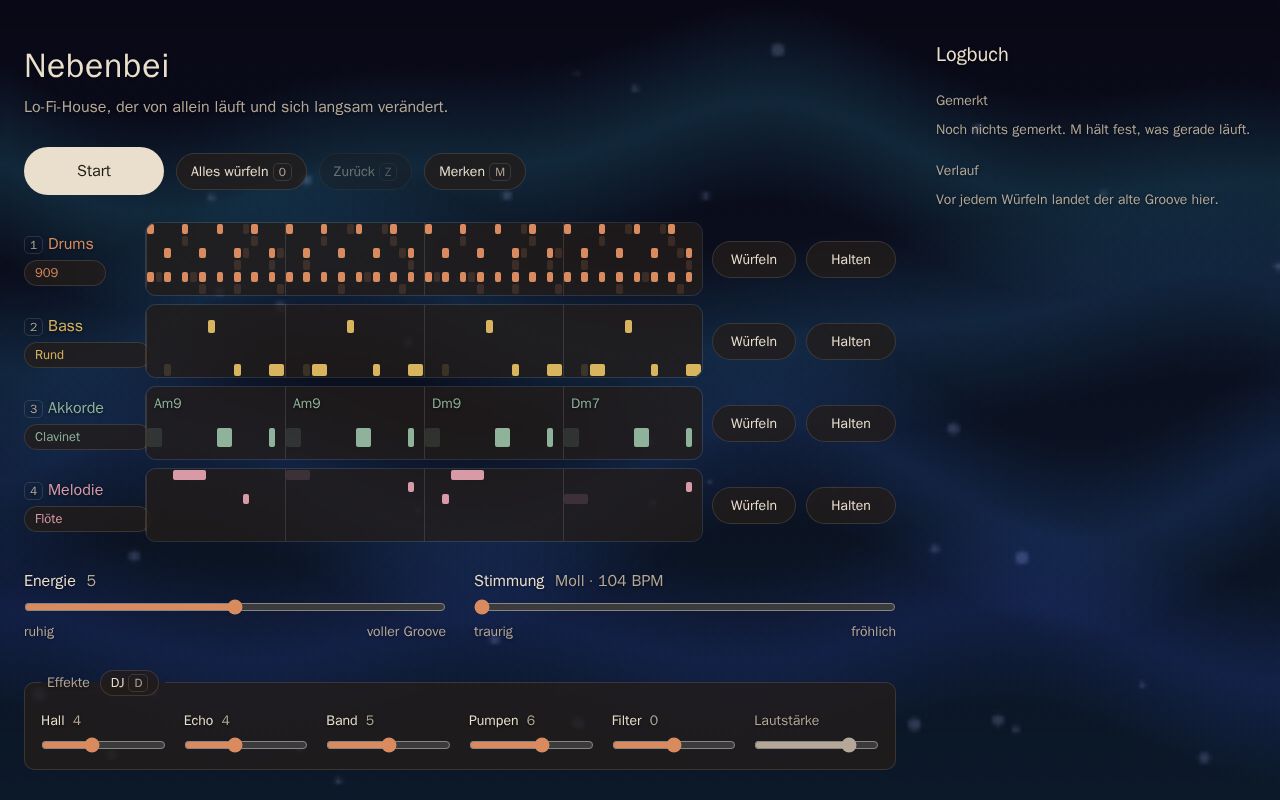Adjust the Lautstärke volume slider
Screen dimensions: 1280x800
pyautogui.click(x=816, y=745)
